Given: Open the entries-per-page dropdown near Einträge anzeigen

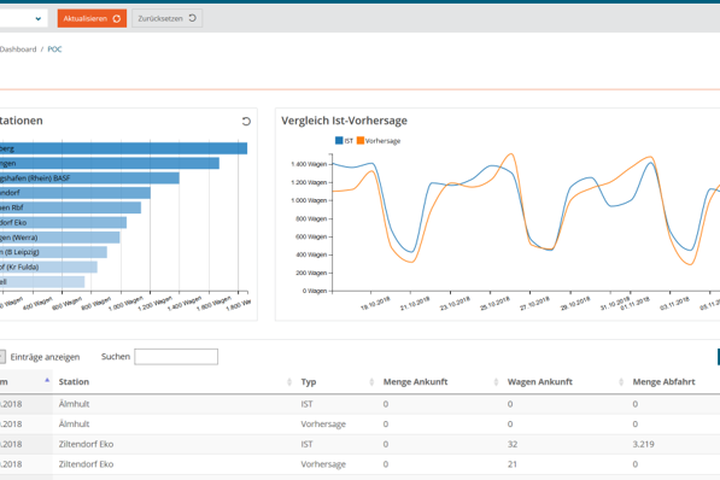Looking at the screenshot, I should coord(3,357).
